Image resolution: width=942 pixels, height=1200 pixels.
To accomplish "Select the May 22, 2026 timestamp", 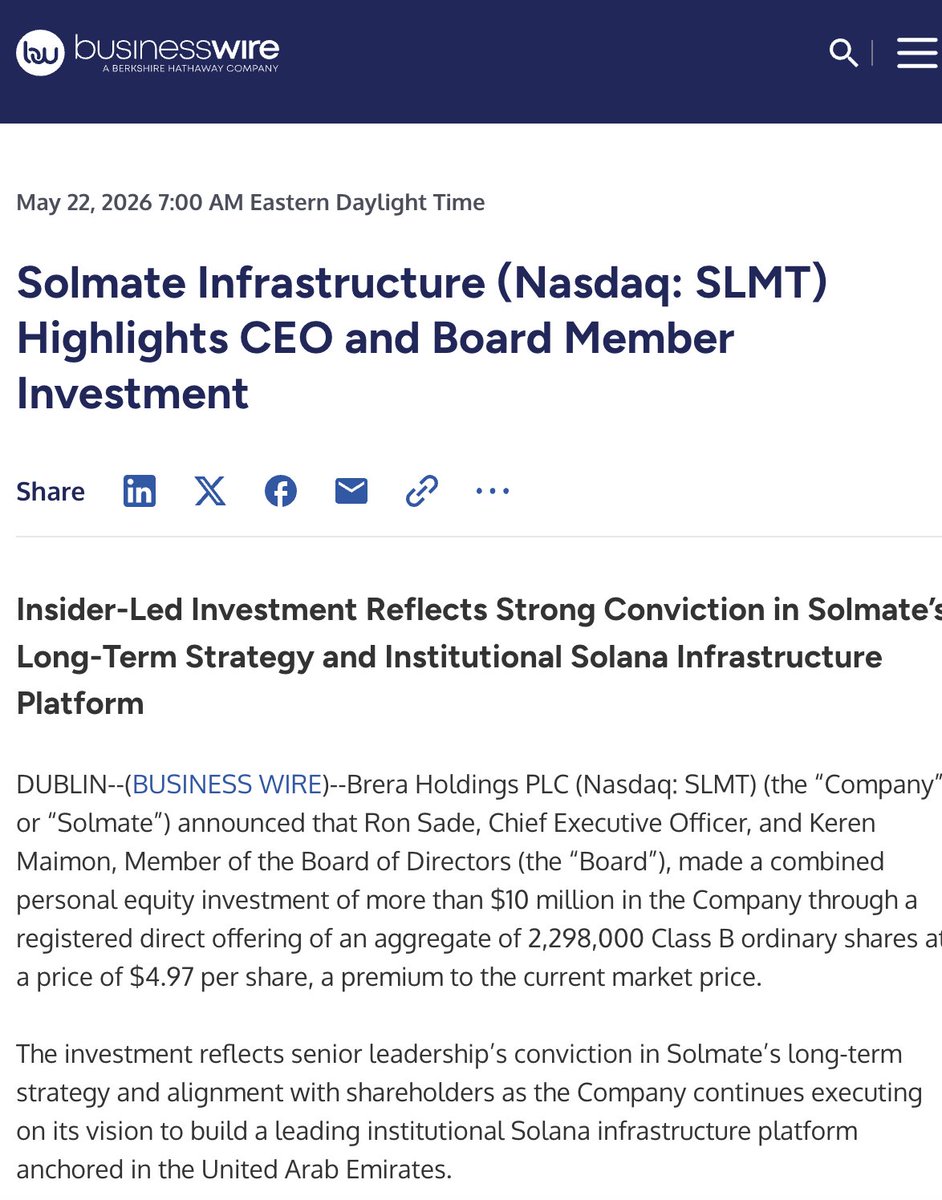I will 251,202.
